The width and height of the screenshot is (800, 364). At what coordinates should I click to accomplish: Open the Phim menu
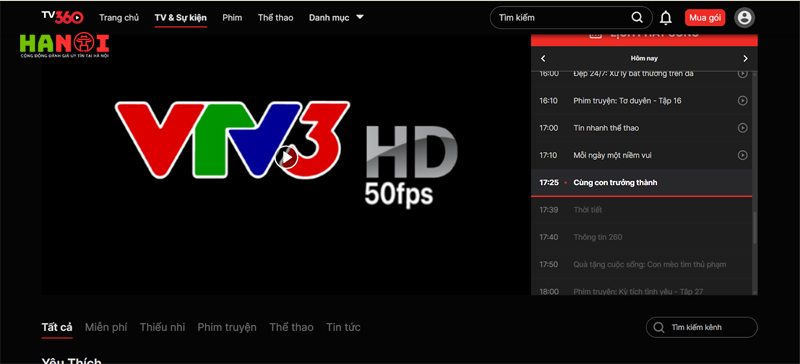pyautogui.click(x=232, y=18)
